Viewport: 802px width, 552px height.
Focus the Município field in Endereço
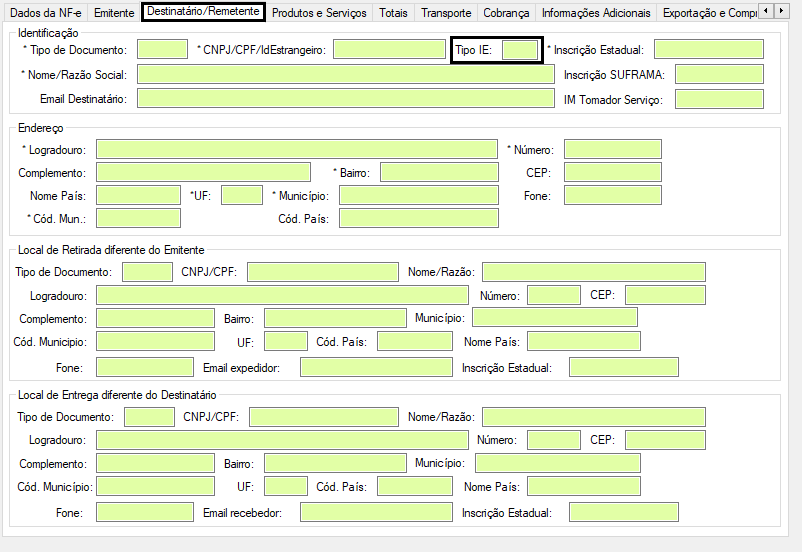click(x=419, y=195)
